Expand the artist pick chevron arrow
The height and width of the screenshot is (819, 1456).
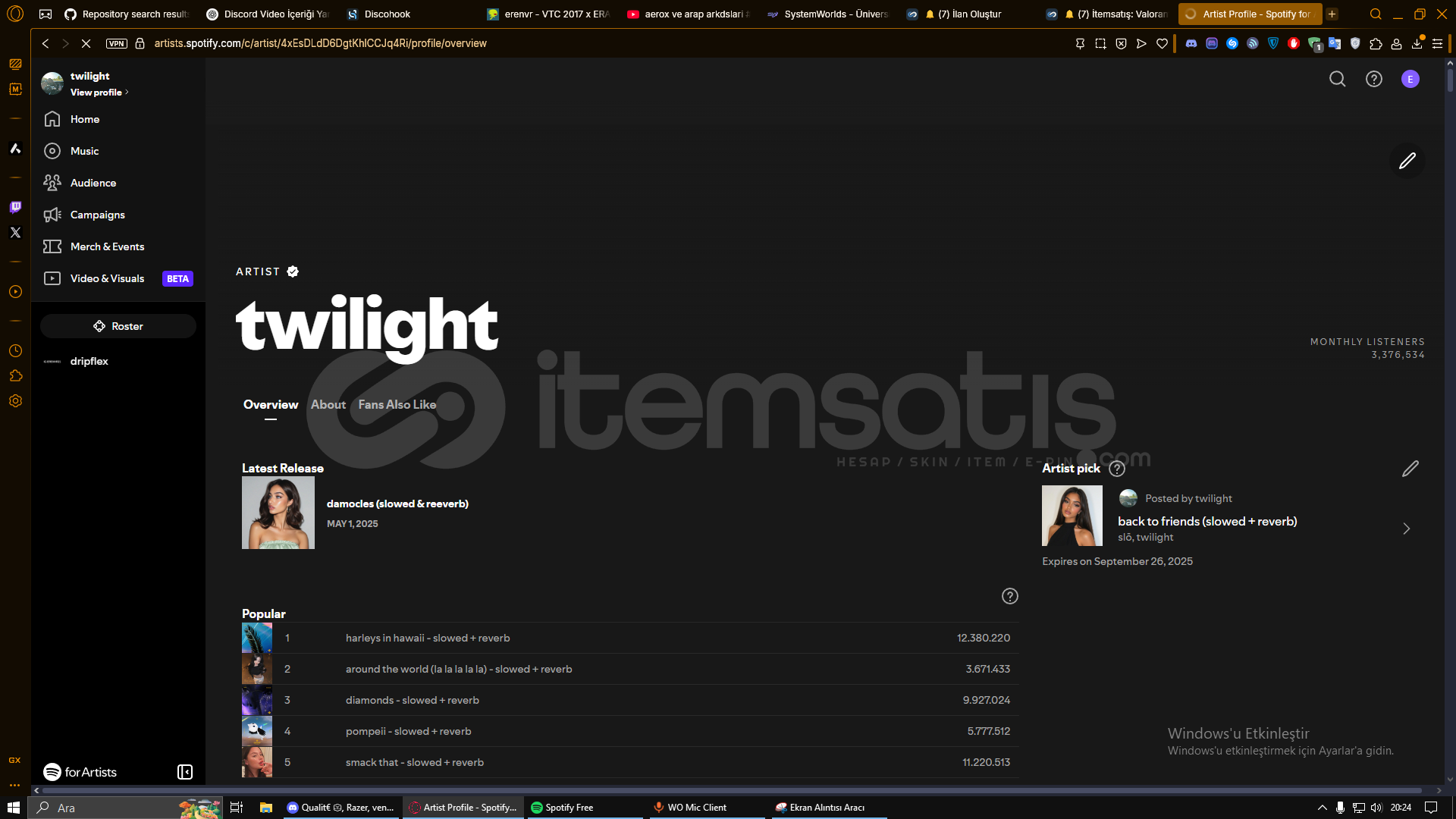coord(1406,529)
